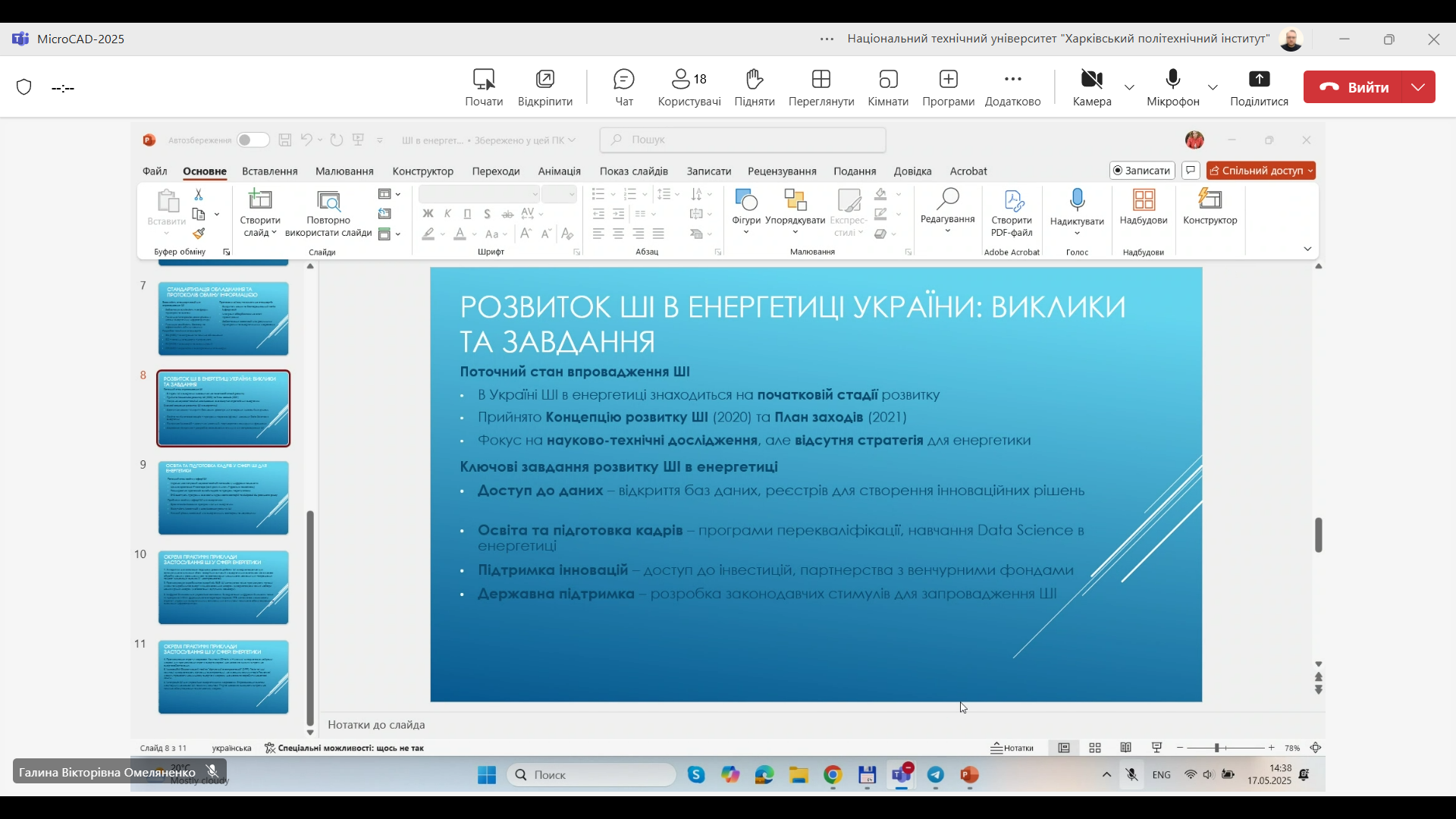The width and height of the screenshot is (1456, 819).
Task: Select slide 9 thumbnail
Action: pyautogui.click(x=223, y=498)
